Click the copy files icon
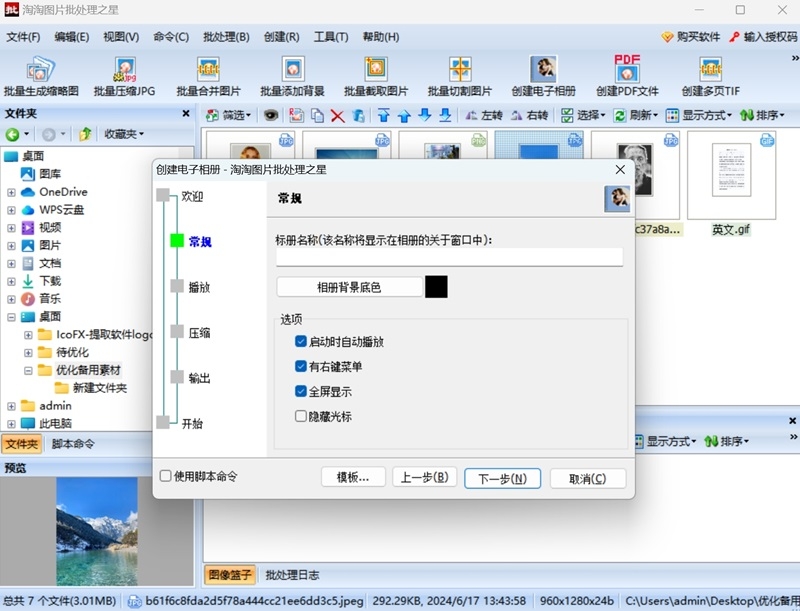This screenshot has height=611, width=800. (317, 116)
